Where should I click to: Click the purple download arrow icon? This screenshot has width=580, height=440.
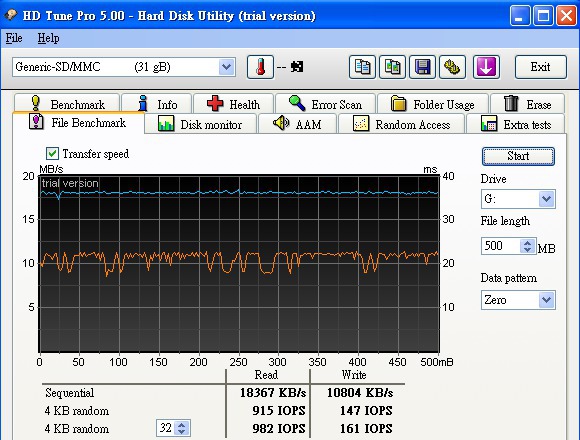click(x=486, y=67)
